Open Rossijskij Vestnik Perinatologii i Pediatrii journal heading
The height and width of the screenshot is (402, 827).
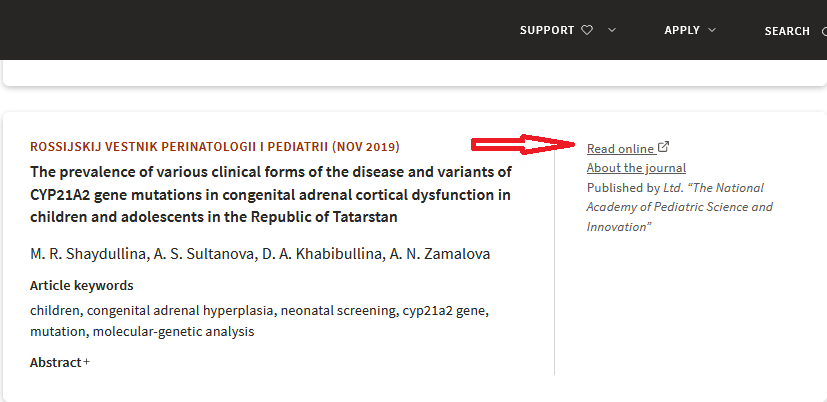215,146
